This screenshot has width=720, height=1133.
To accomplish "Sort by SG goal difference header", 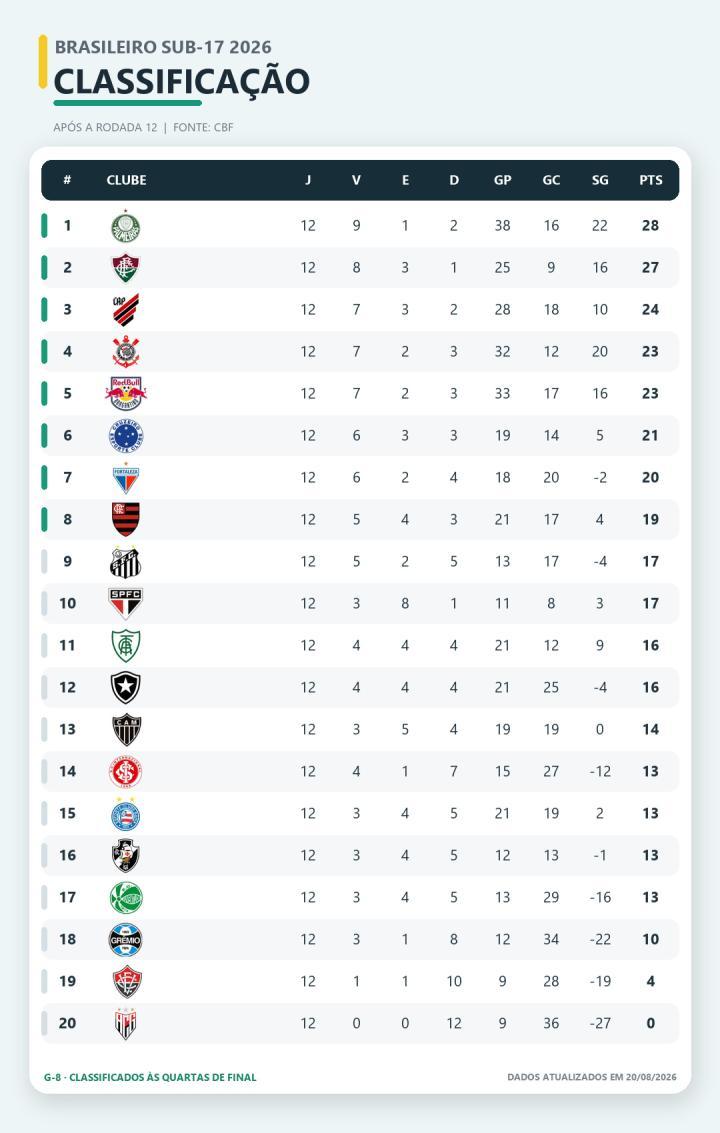I will pyautogui.click(x=600, y=181).
